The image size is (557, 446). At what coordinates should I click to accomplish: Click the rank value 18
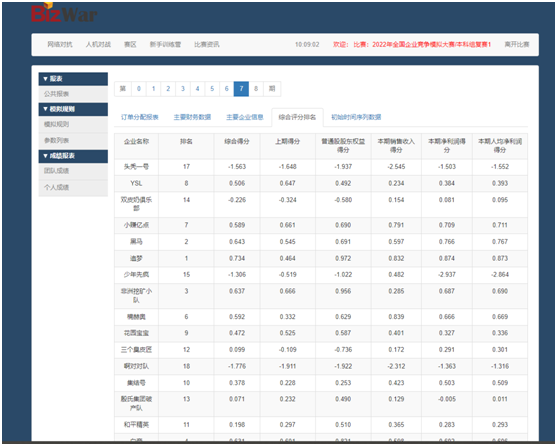[186, 366]
